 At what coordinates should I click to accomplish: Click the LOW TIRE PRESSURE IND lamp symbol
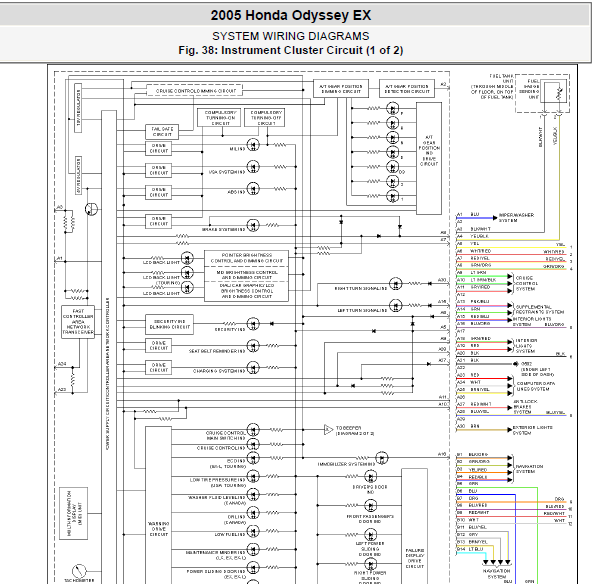click(253, 476)
